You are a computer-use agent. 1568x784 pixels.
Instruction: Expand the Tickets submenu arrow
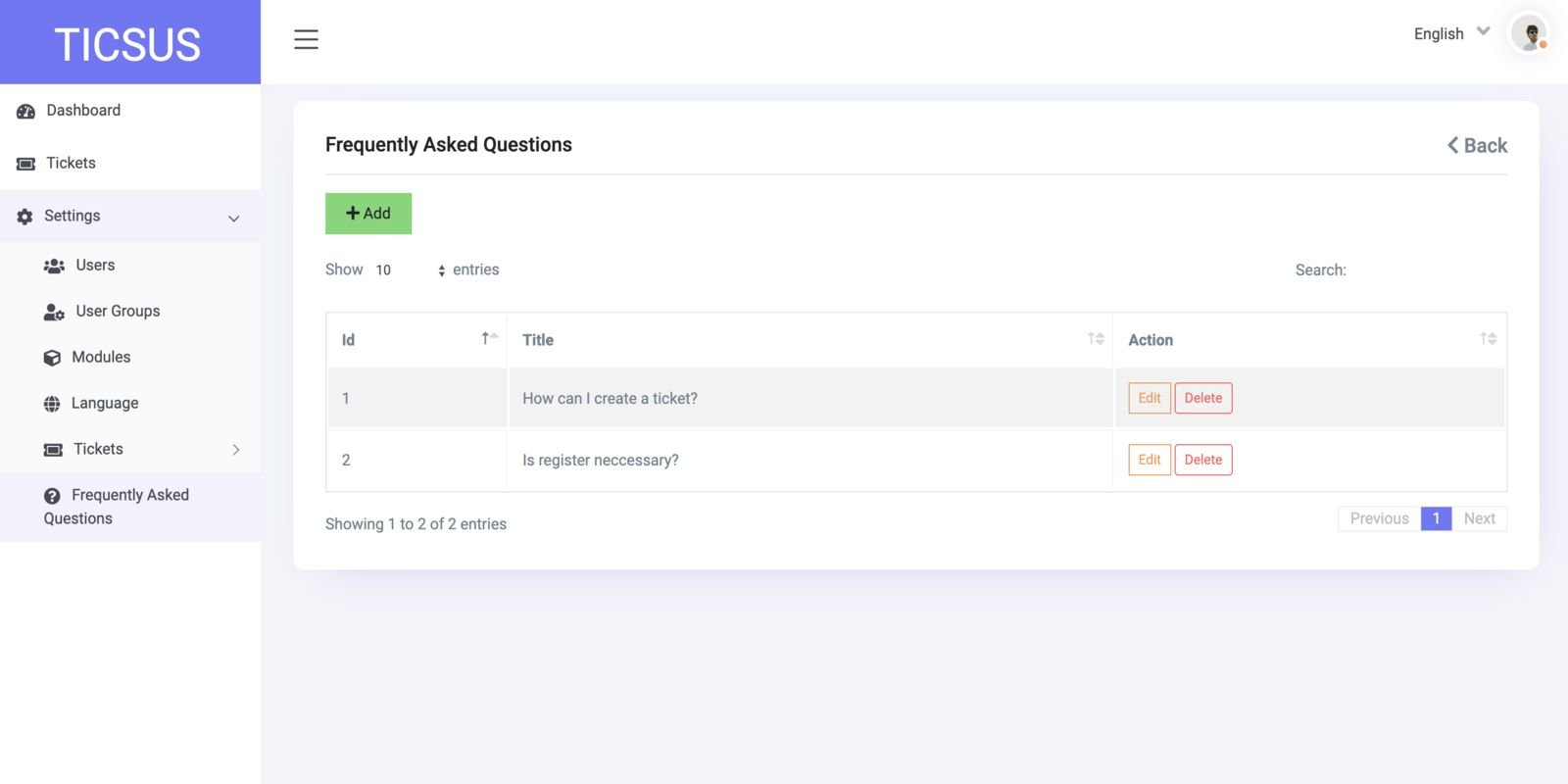click(236, 450)
